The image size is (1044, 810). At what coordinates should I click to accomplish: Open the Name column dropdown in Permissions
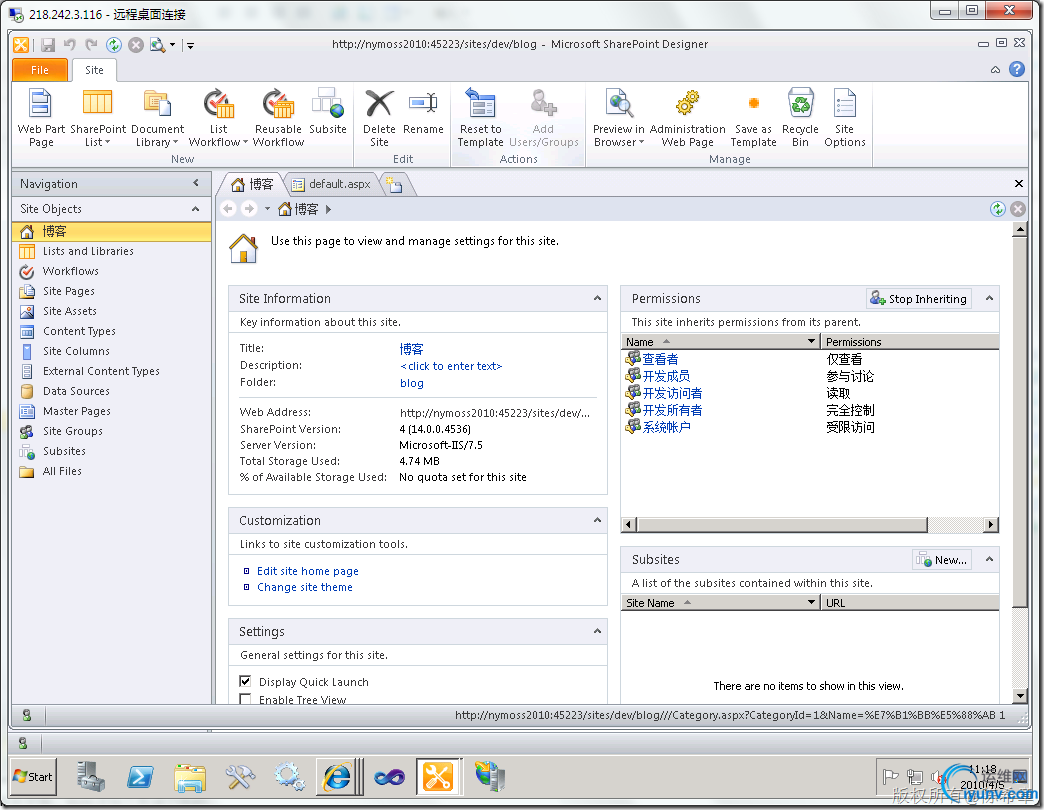[811, 341]
